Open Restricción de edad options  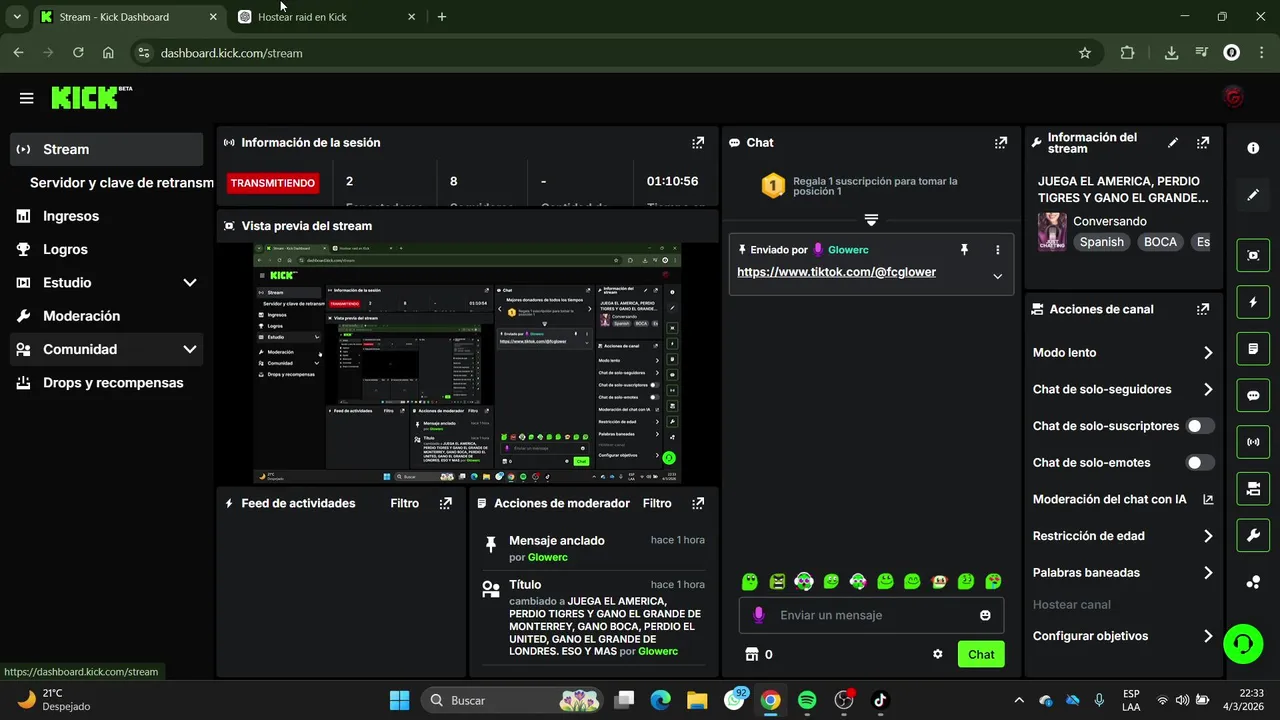(x=1122, y=536)
